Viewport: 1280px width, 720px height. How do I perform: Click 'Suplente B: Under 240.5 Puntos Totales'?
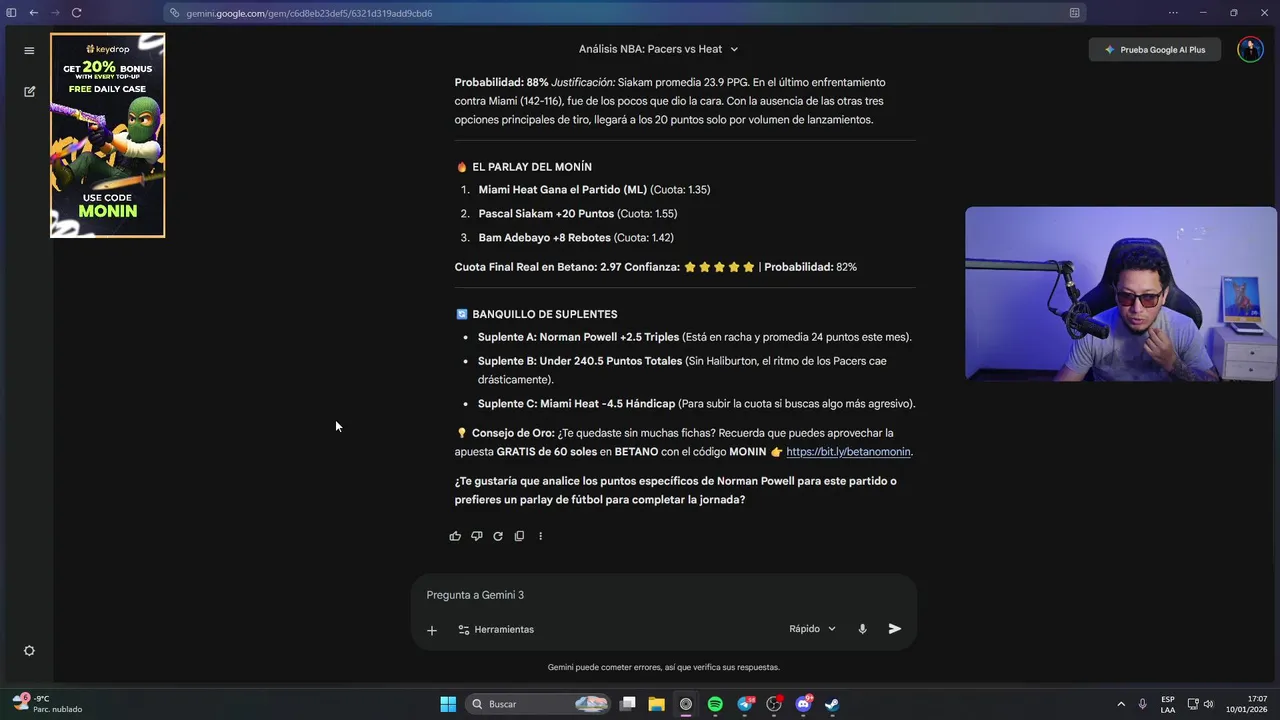click(x=580, y=361)
